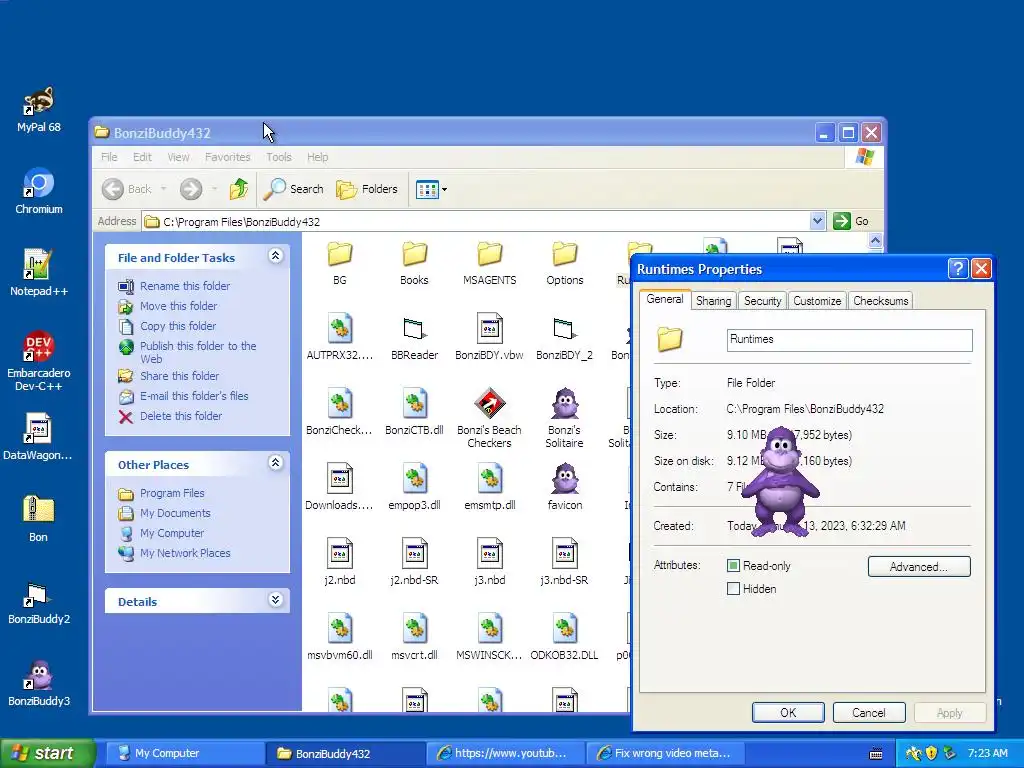Open the Back button history dropdown
Image resolution: width=1024 pixels, height=768 pixels.
[x=163, y=189]
